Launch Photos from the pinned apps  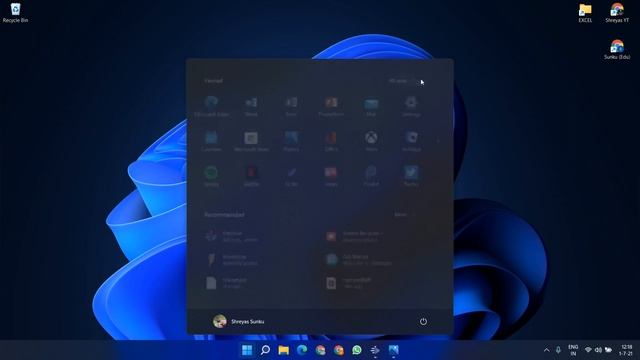[291, 141]
